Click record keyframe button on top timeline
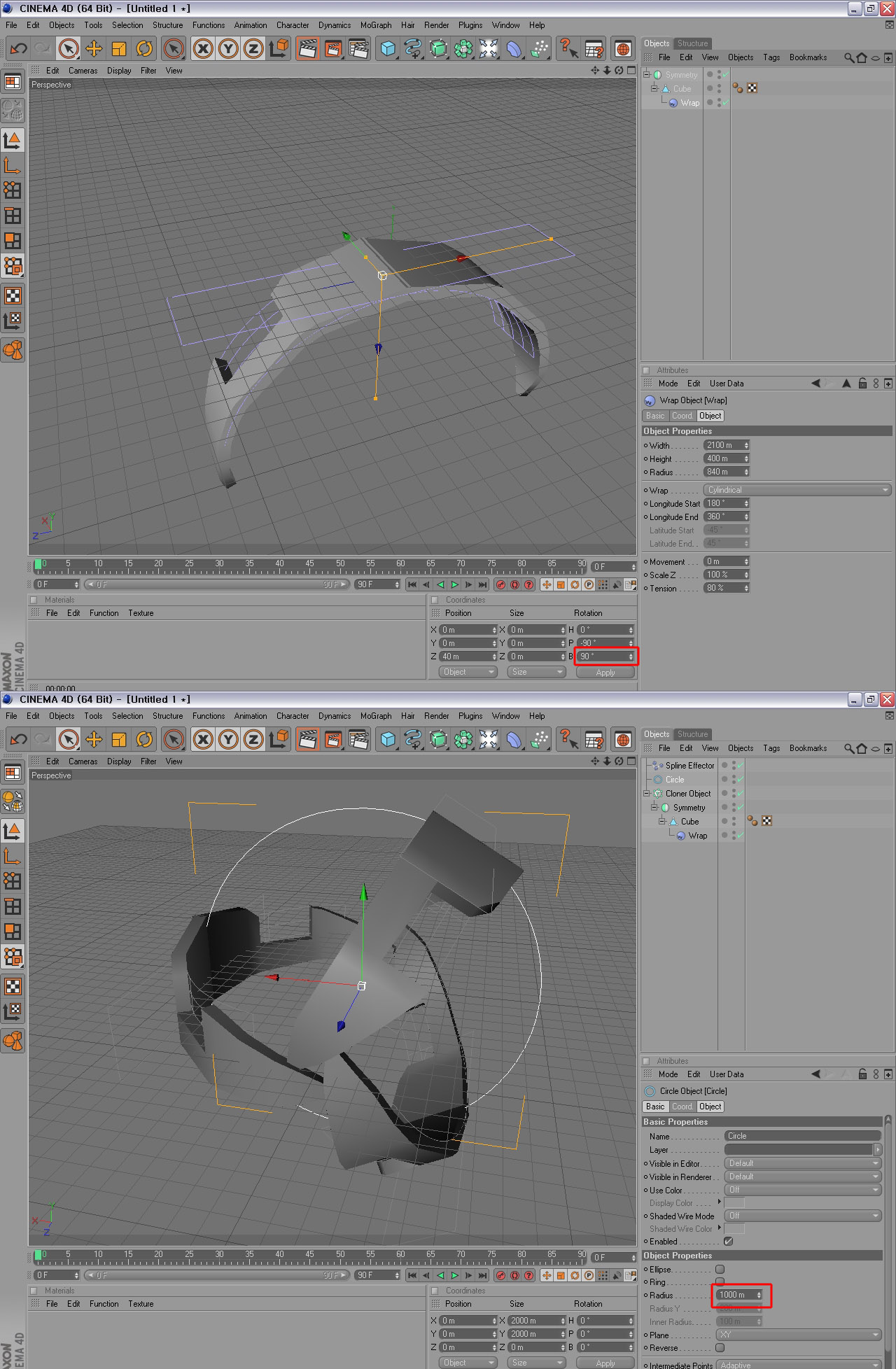Viewport: 896px width, 1369px height. point(500,584)
